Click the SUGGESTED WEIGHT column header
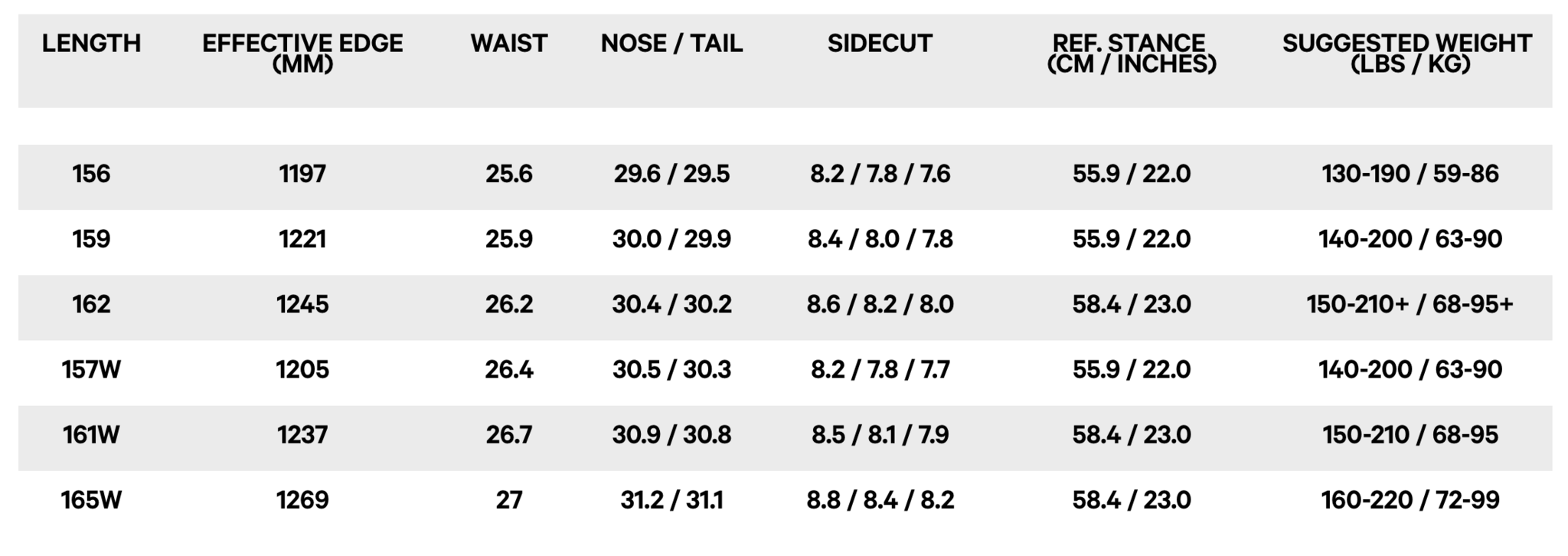This screenshot has width=1568, height=556. tap(1407, 53)
